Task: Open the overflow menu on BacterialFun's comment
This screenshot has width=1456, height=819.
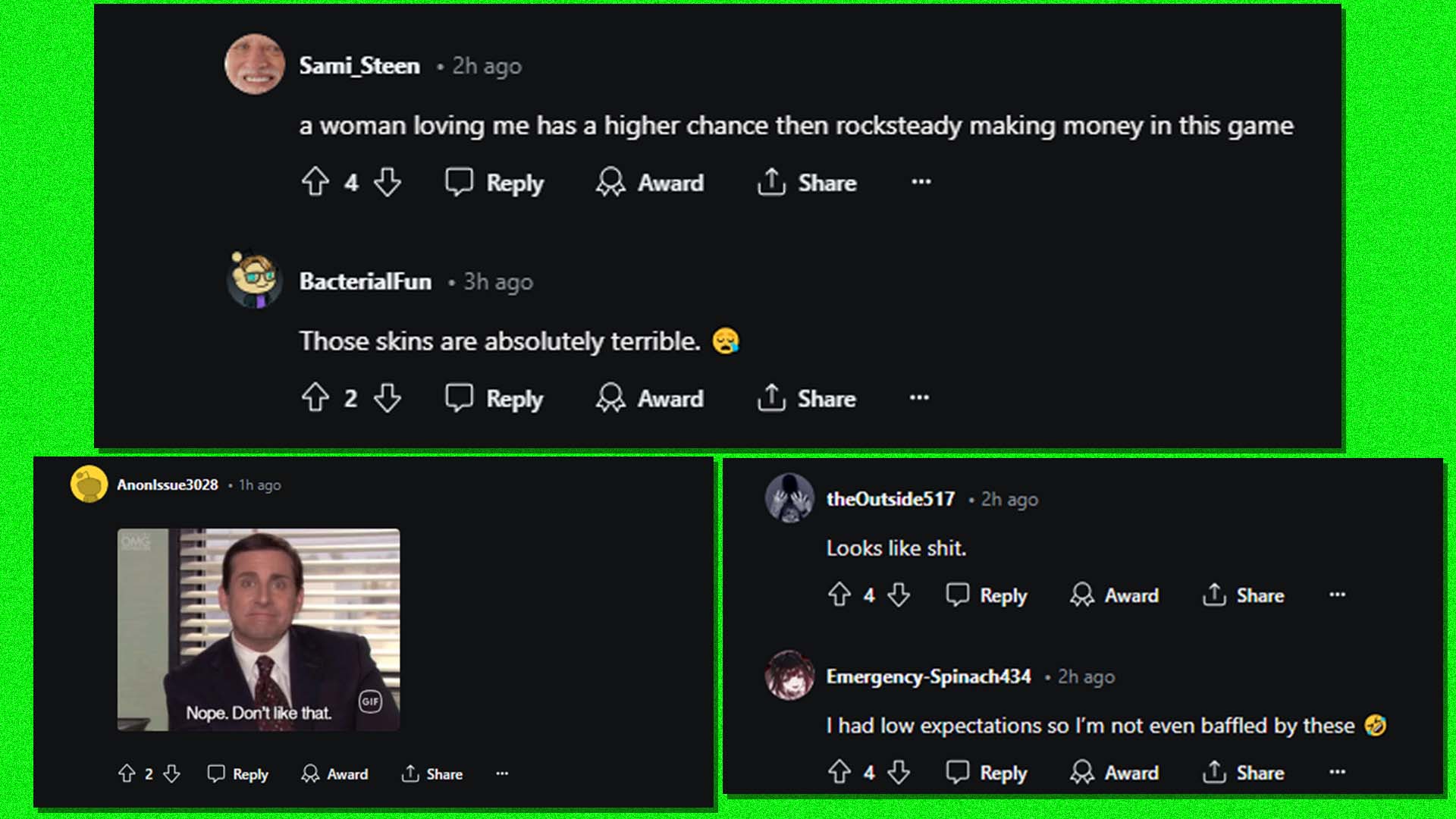Action: point(918,398)
